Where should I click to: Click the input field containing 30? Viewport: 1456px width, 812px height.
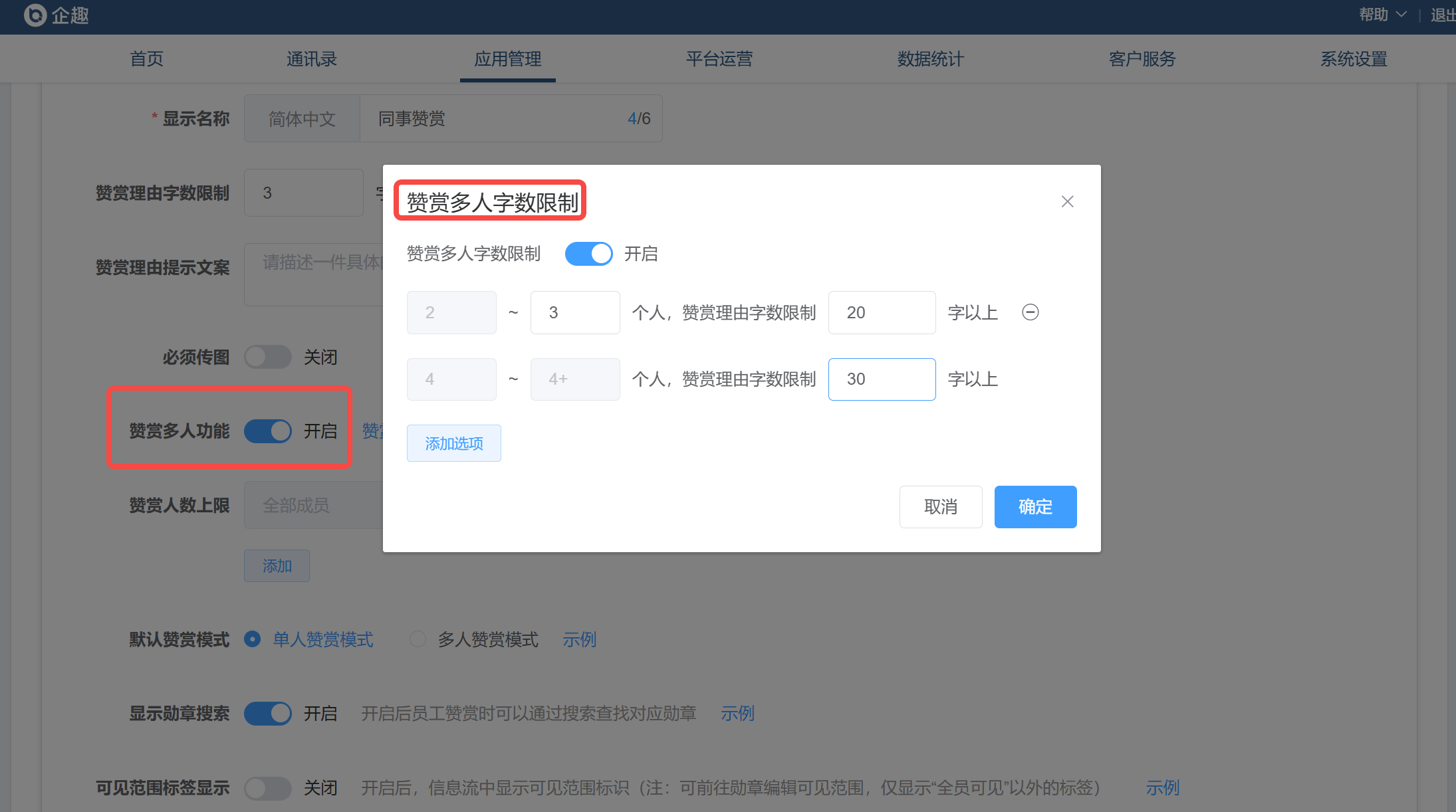881,379
